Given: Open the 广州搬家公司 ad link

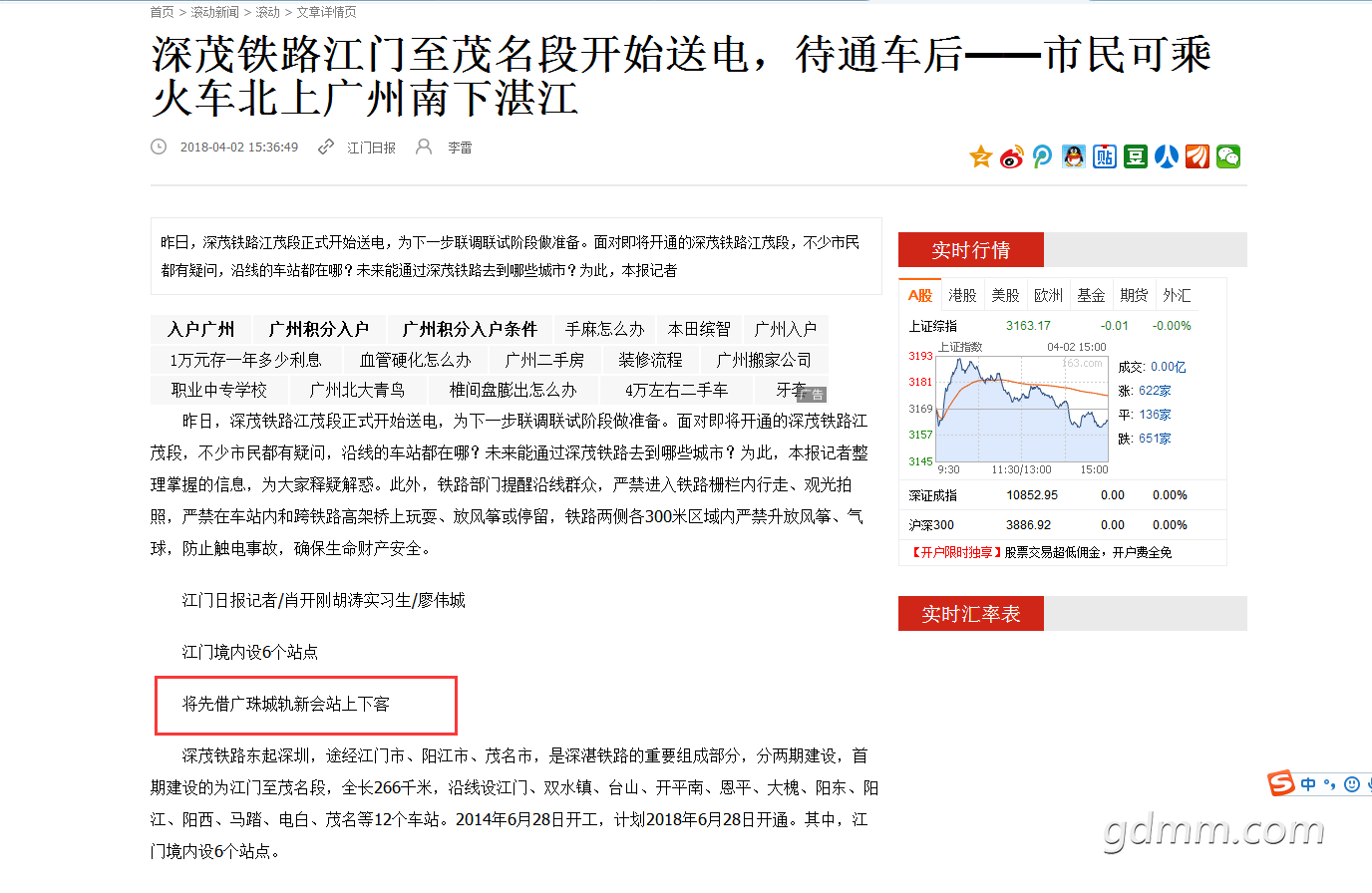Looking at the screenshot, I should point(764,360).
